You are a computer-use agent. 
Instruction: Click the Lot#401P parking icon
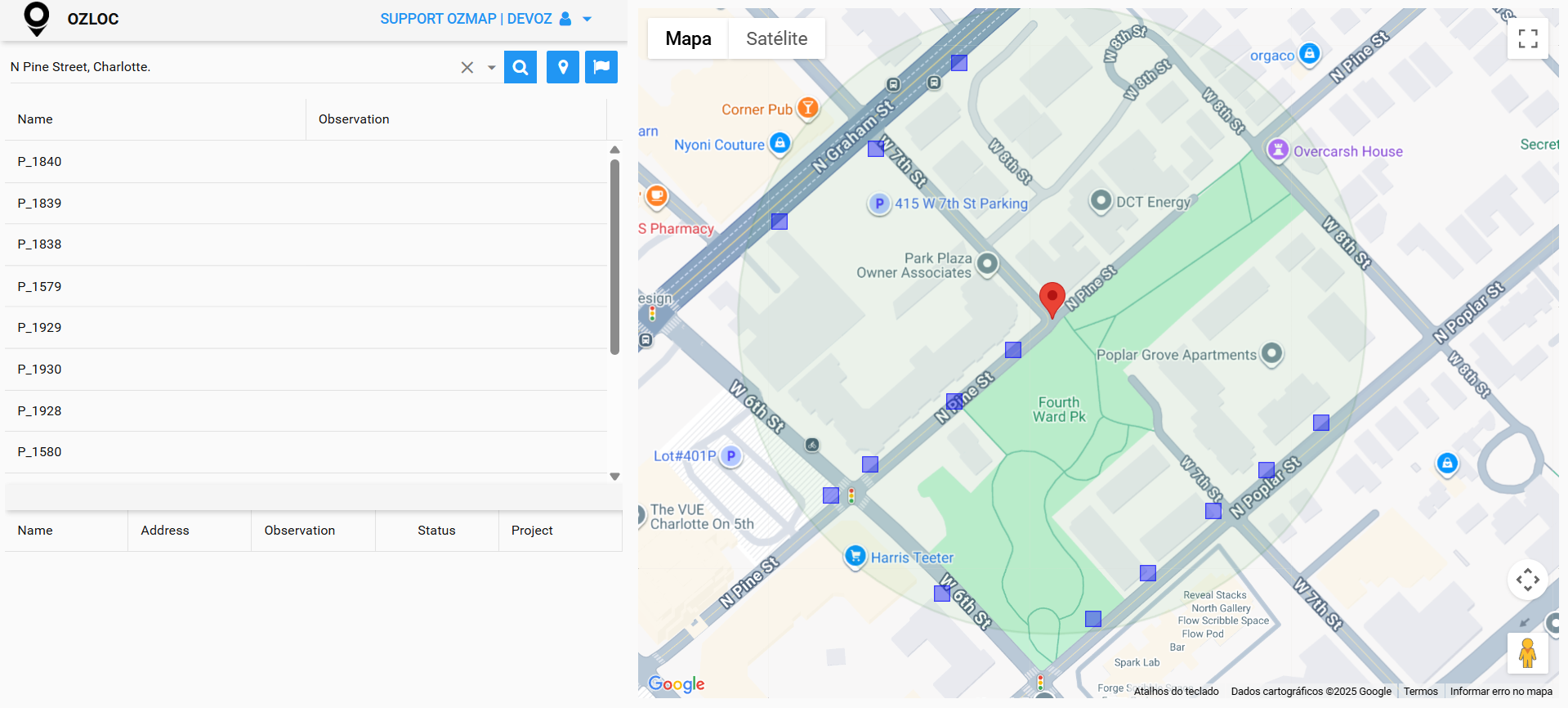pyautogui.click(x=730, y=456)
